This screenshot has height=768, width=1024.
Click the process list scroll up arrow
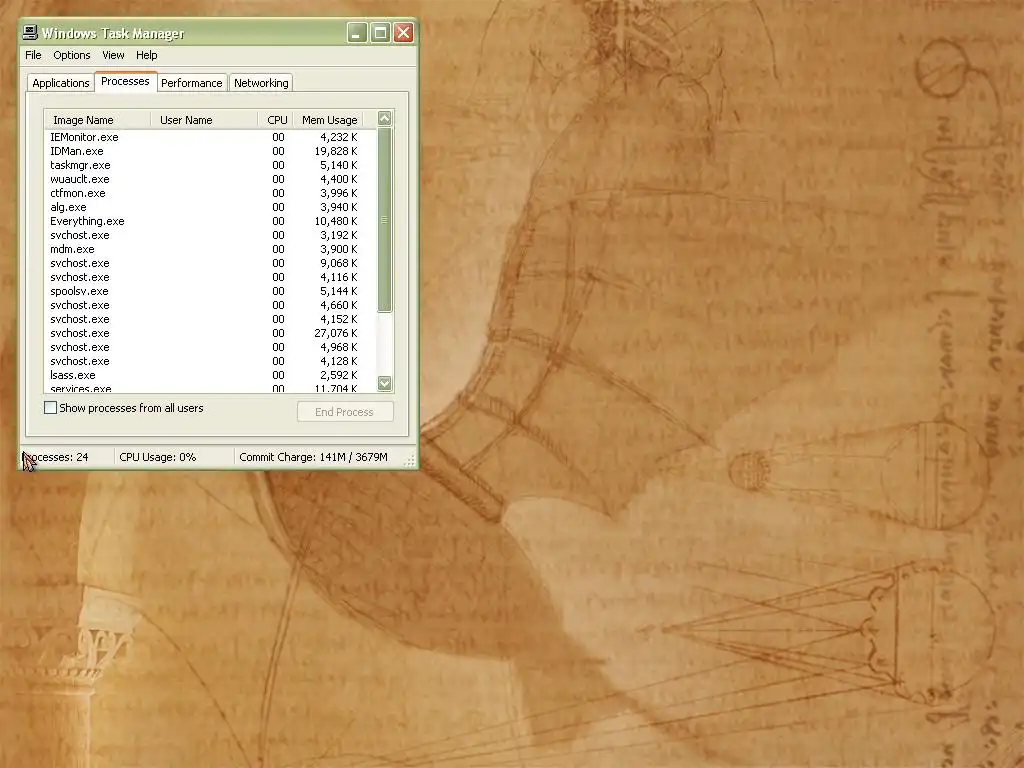385,119
